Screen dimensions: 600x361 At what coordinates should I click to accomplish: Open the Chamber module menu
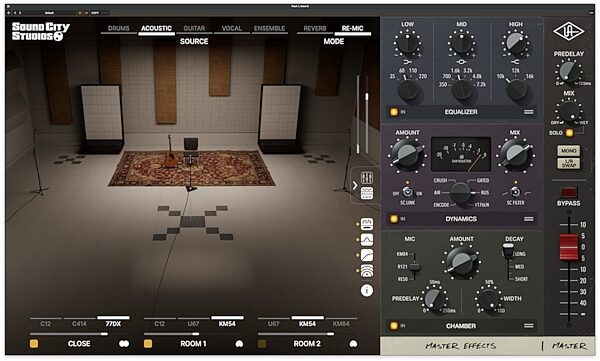[528, 326]
